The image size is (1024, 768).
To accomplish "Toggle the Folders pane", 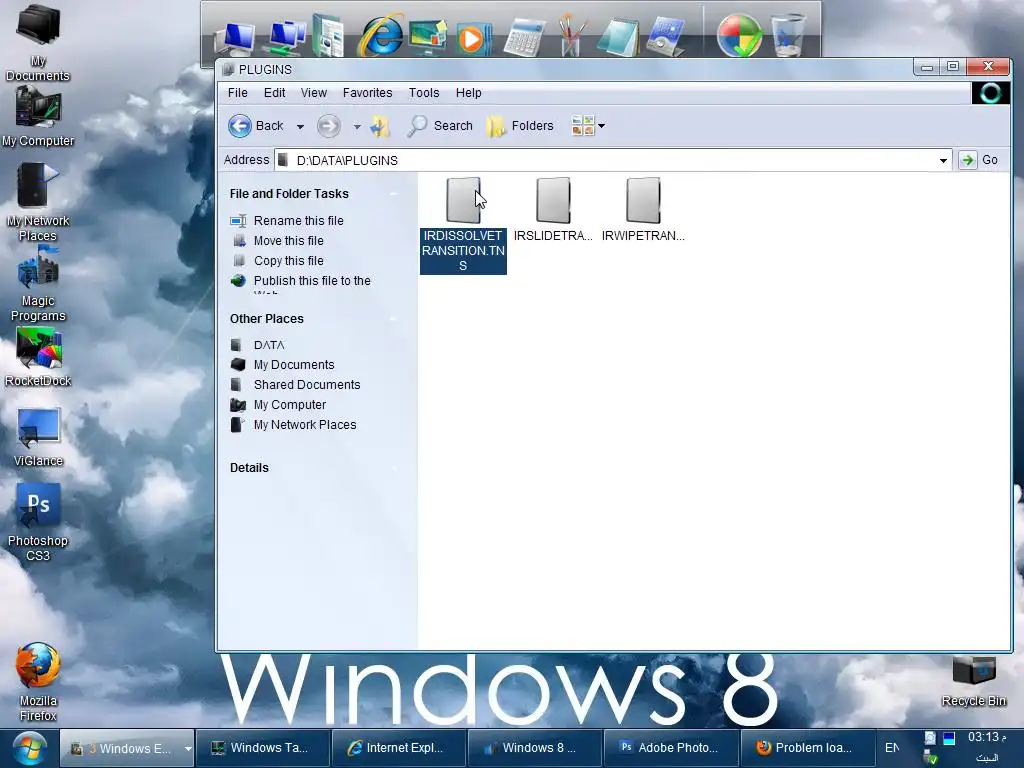I will point(520,125).
